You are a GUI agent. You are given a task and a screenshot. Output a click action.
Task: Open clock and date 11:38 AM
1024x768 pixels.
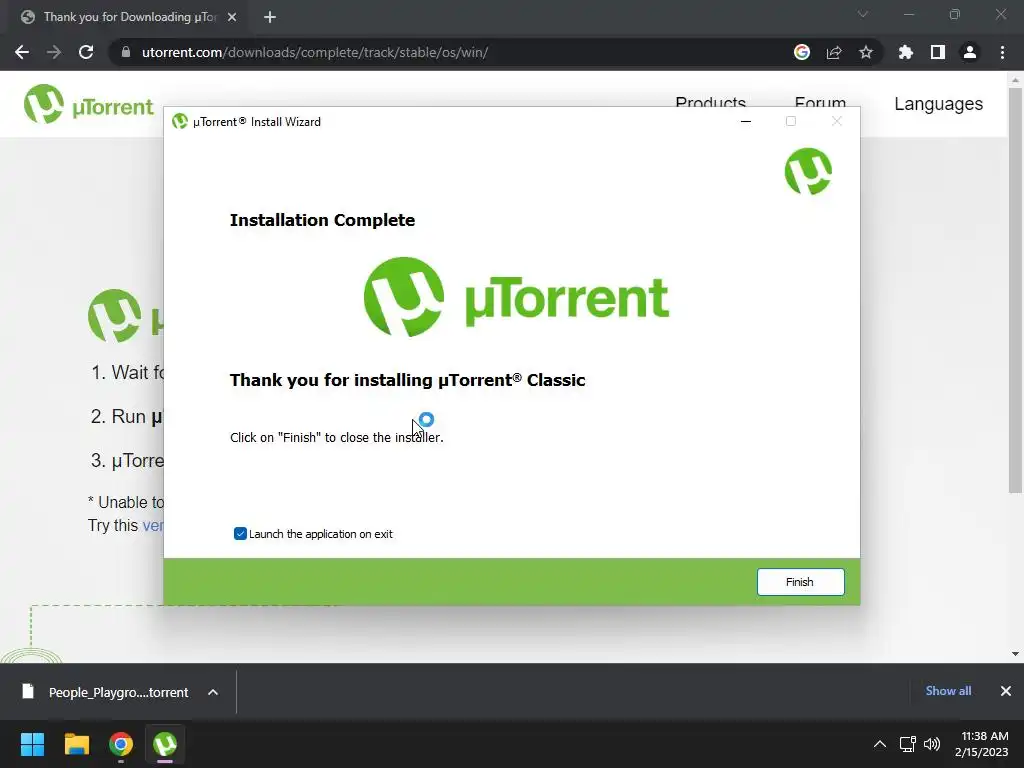point(982,744)
